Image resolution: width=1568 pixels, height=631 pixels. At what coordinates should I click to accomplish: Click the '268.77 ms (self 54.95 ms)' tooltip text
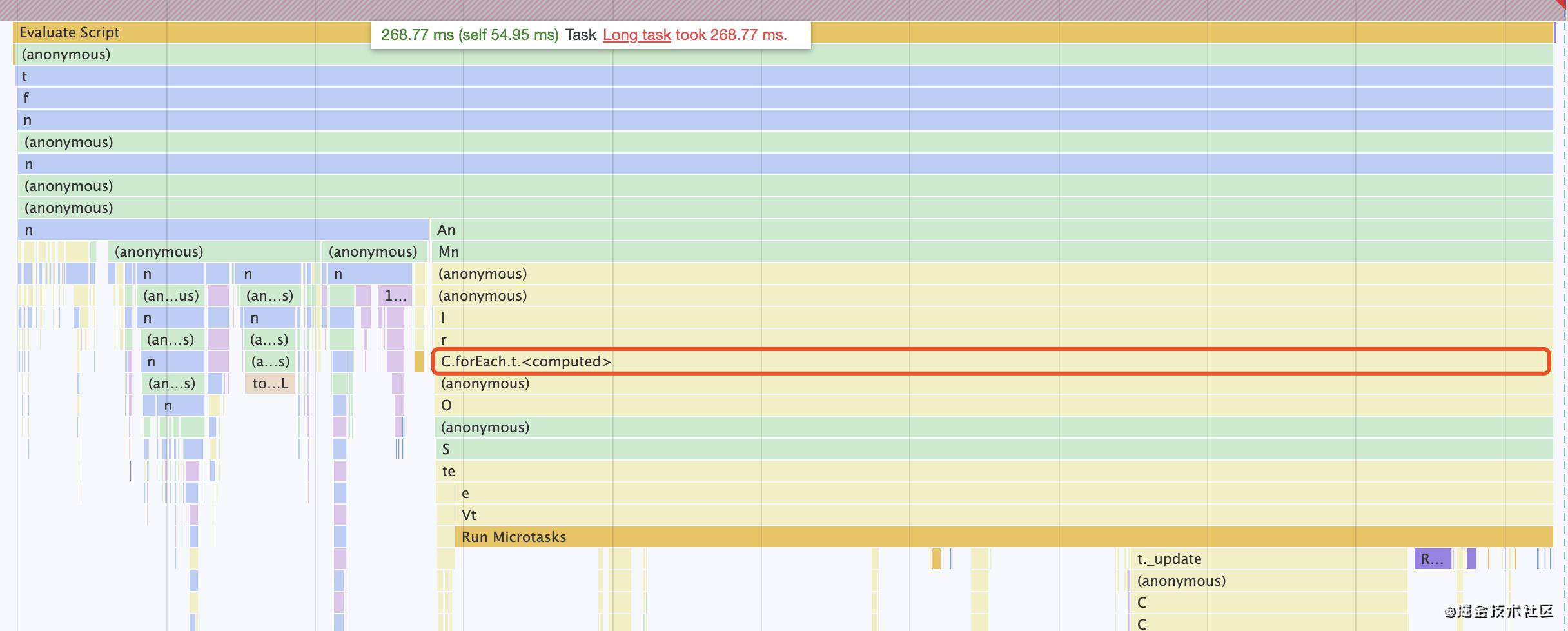(469, 35)
